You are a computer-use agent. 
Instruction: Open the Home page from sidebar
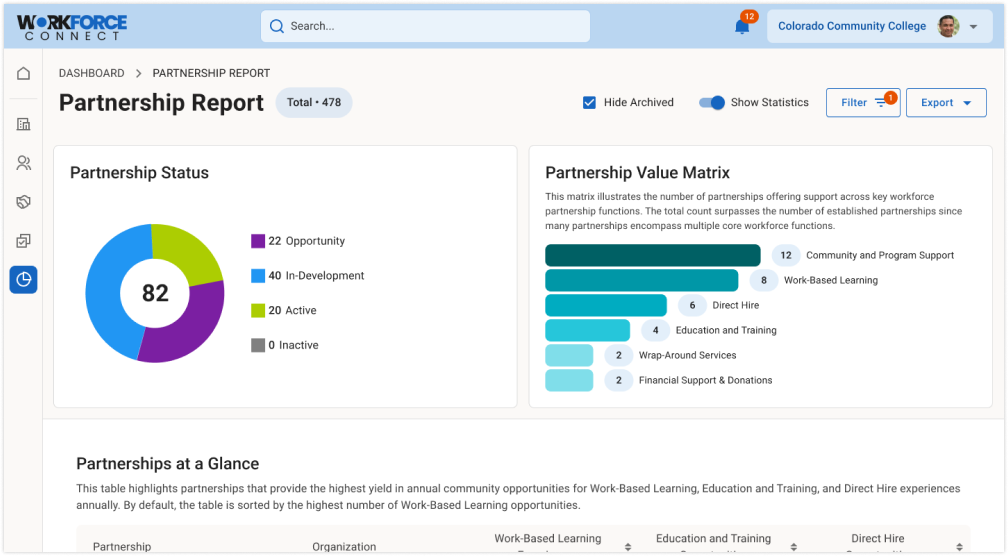point(23,73)
